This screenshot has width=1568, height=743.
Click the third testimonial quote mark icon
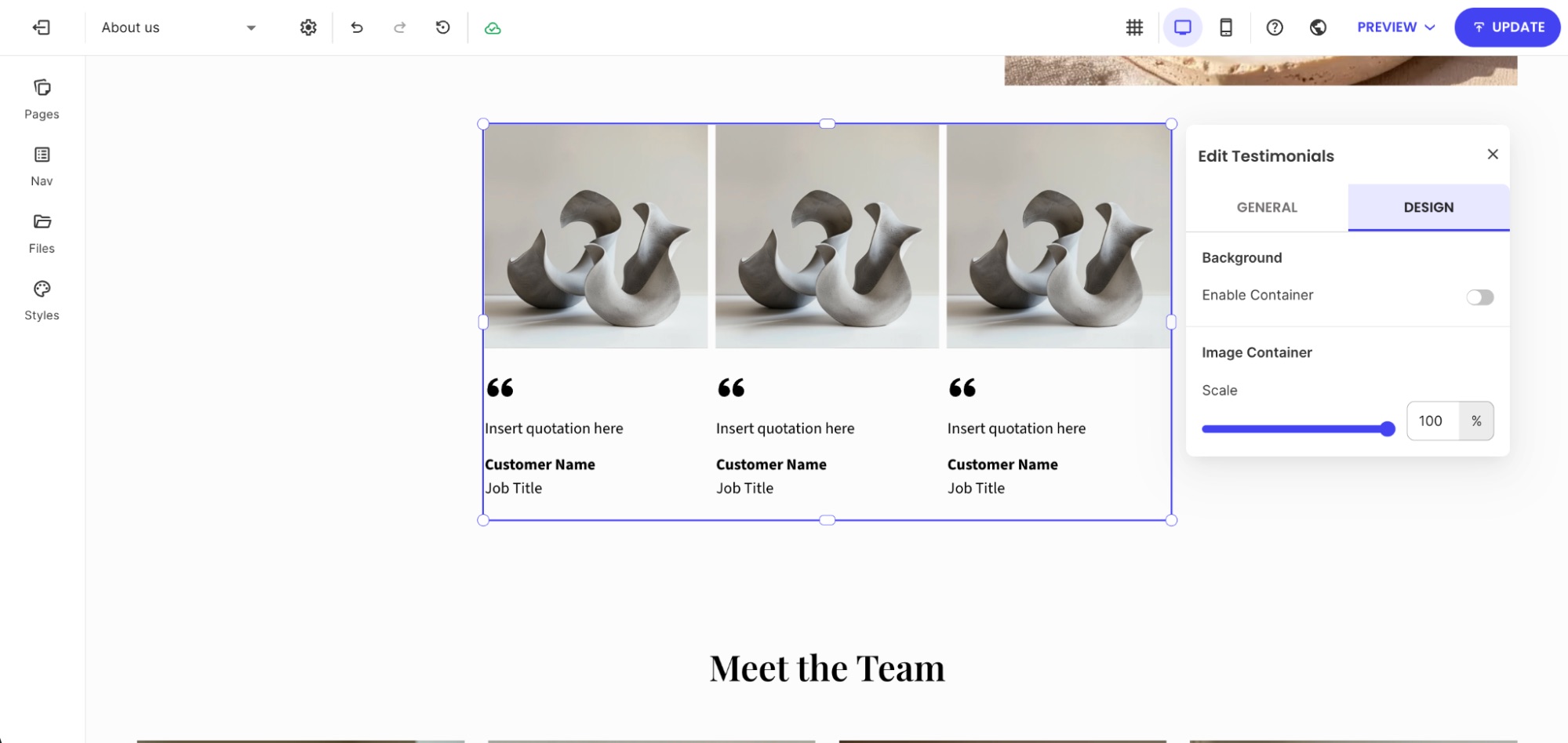click(x=962, y=388)
